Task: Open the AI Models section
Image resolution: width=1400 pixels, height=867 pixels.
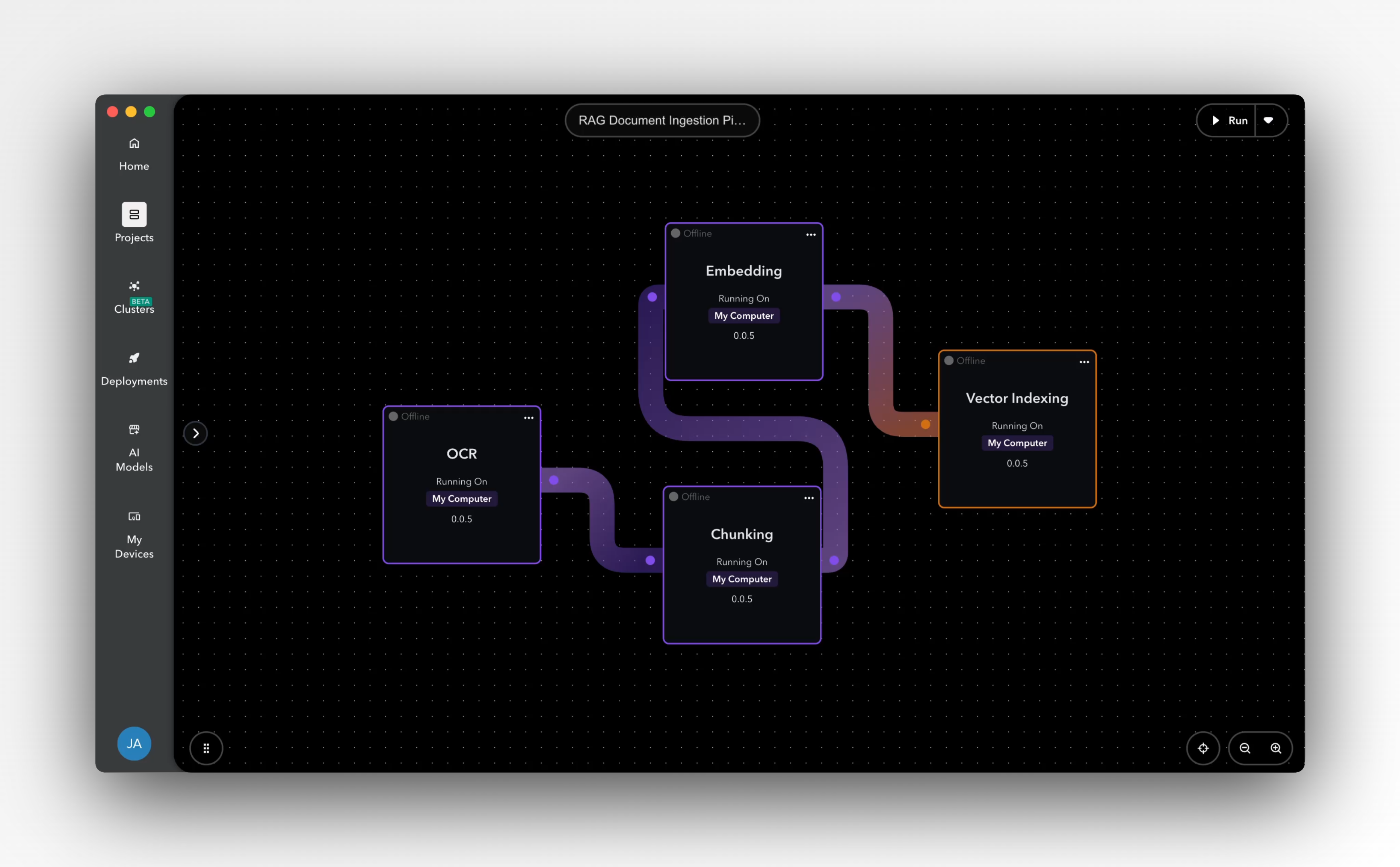Action: tap(134, 448)
